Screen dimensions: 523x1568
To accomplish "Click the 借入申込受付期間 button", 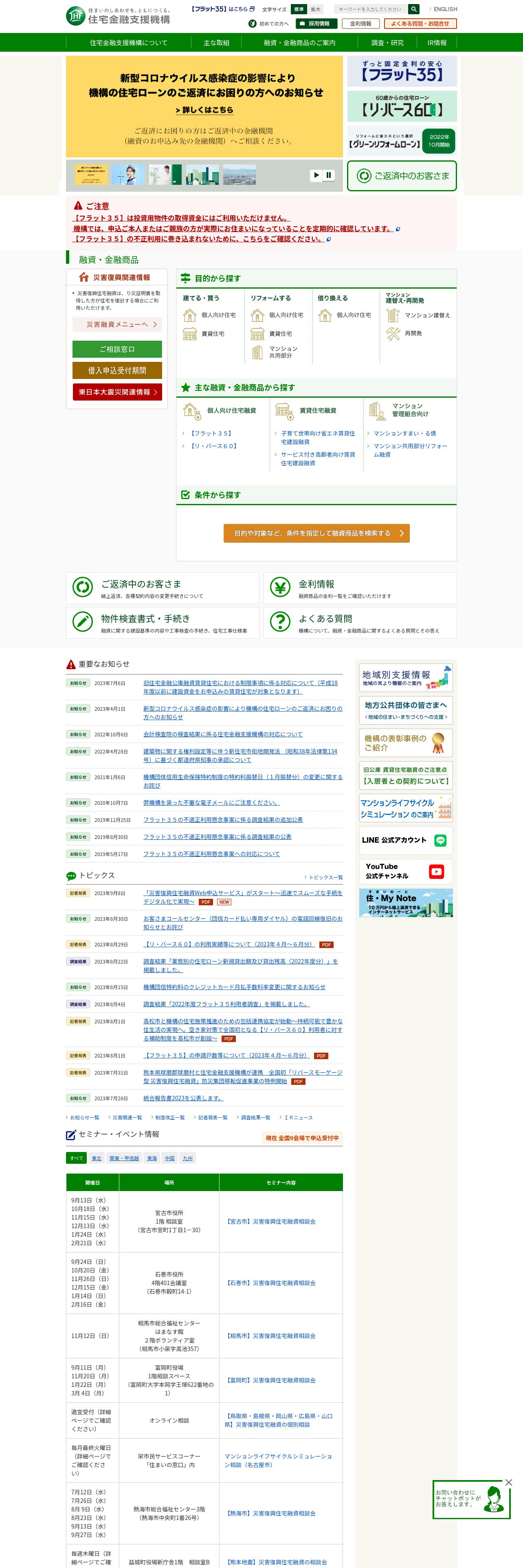I will click(x=117, y=370).
